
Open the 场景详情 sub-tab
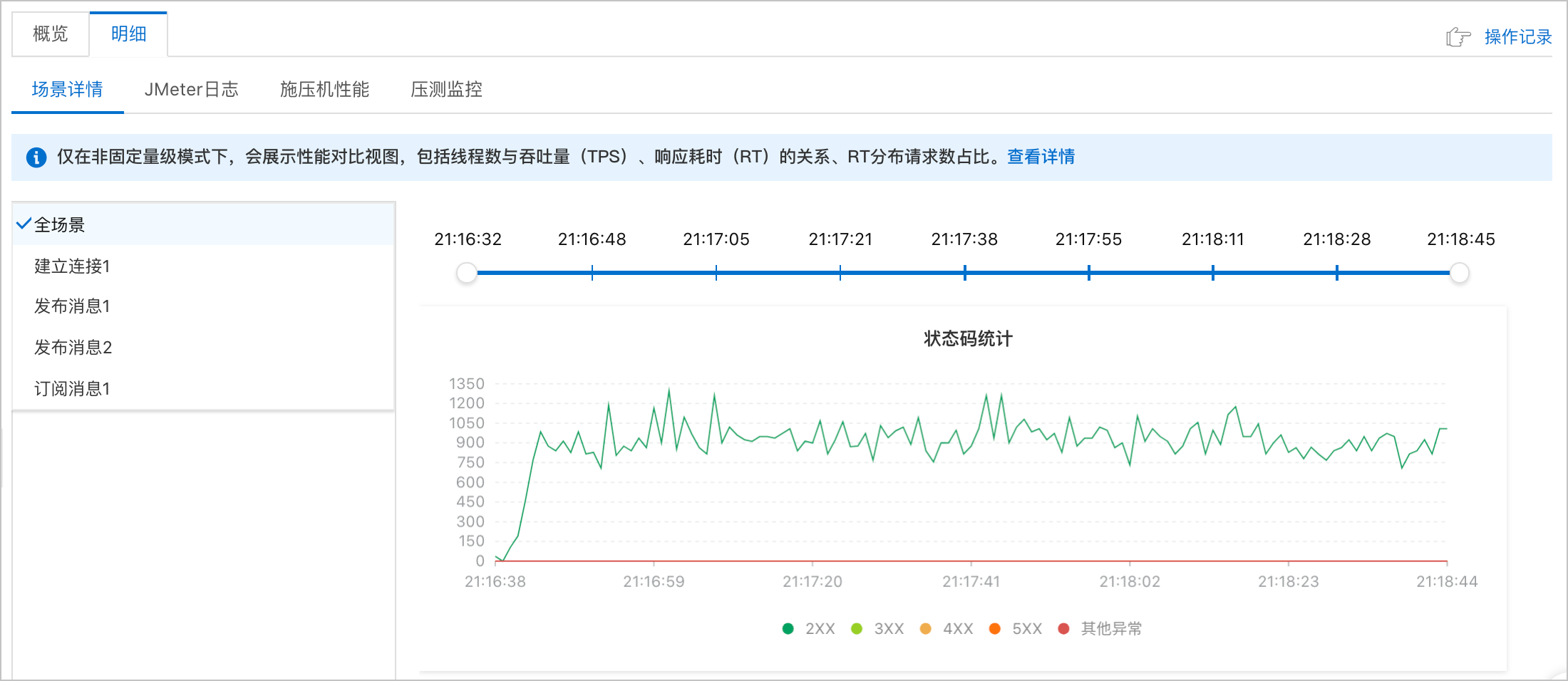pos(68,89)
